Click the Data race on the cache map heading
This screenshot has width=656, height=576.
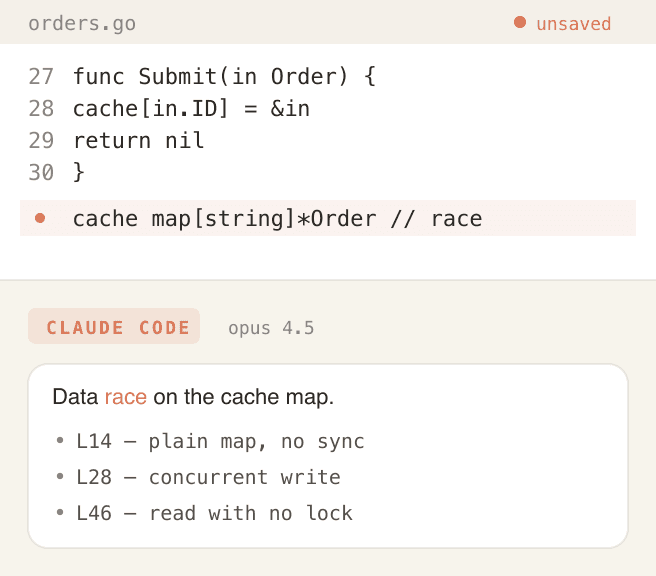click(x=193, y=397)
